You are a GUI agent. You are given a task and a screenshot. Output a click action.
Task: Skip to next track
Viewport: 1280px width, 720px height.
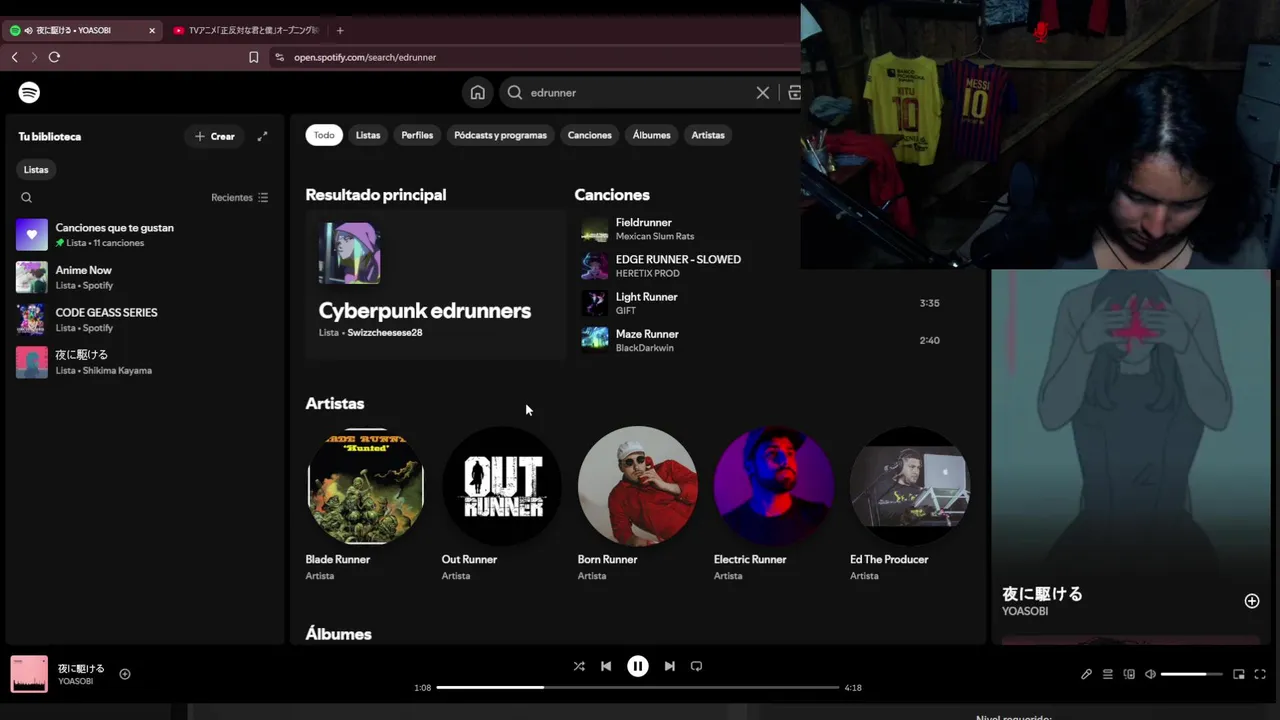[670, 666]
